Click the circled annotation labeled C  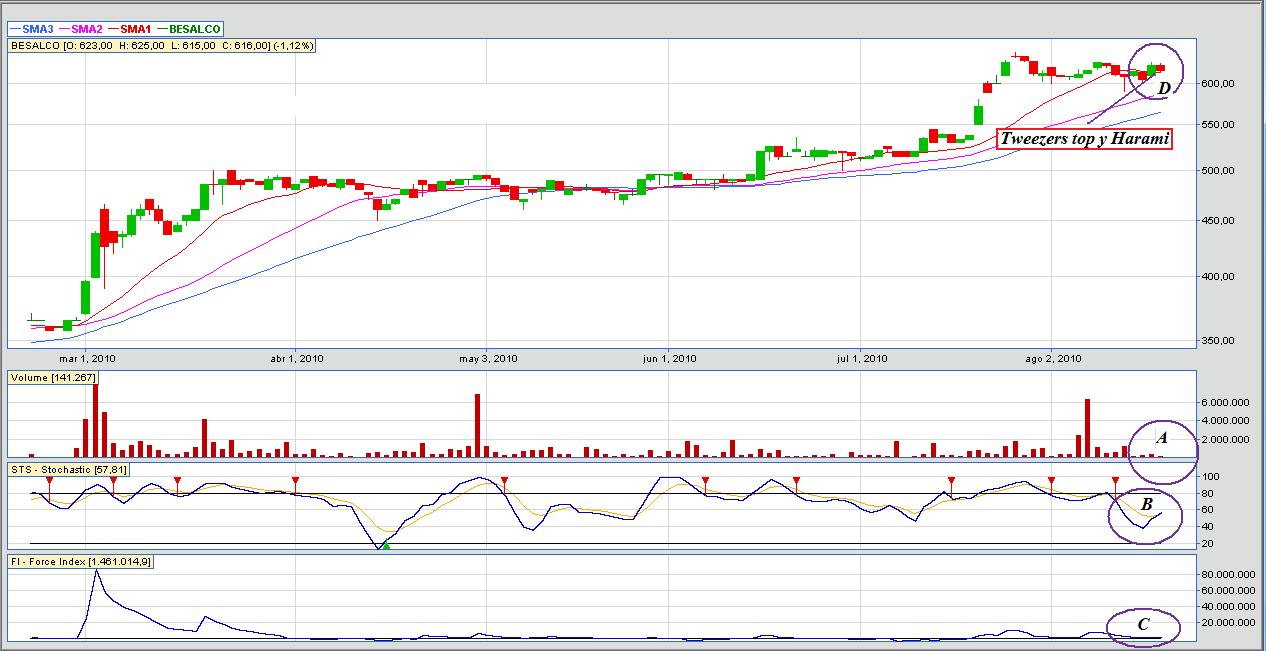click(x=1144, y=626)
